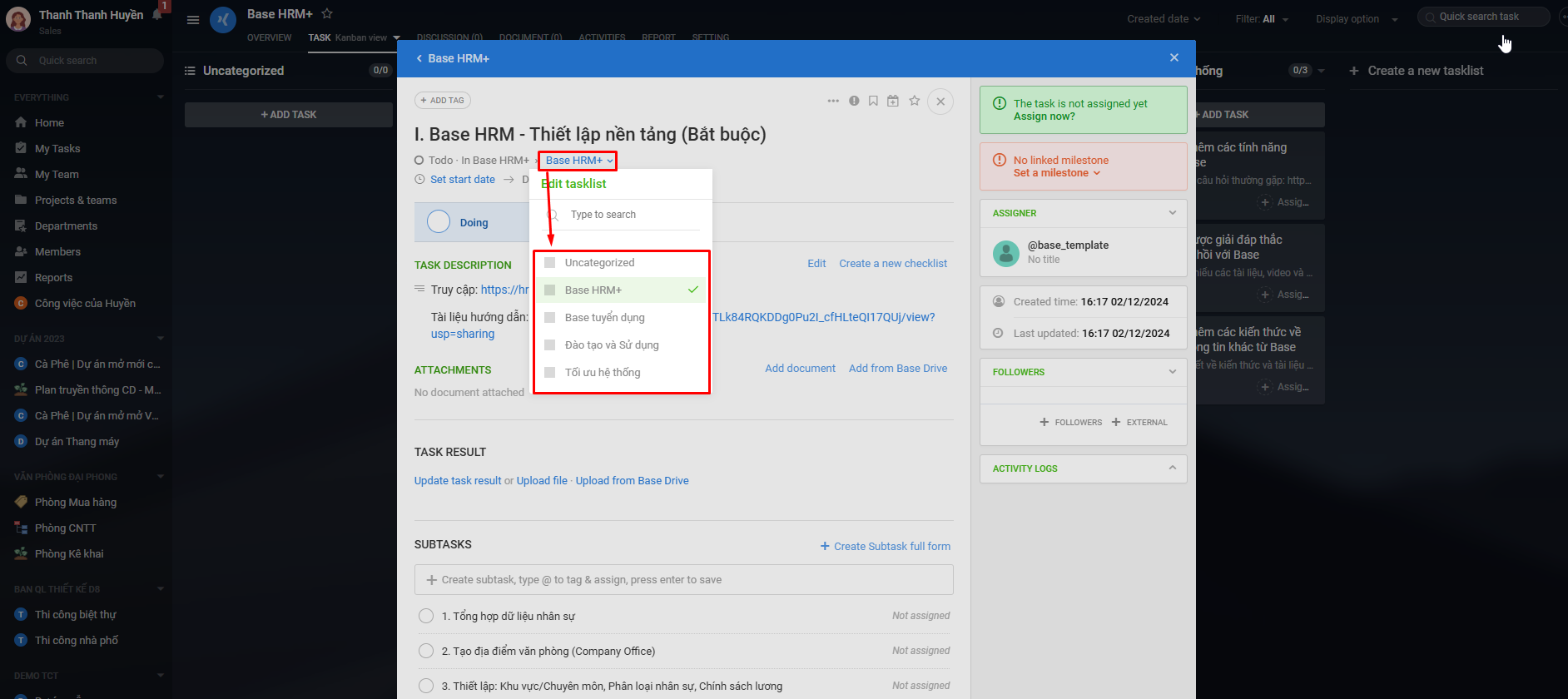Select Uncategorized tasklist checkbox
This screenshot has width=1568, height=699.
549,262
